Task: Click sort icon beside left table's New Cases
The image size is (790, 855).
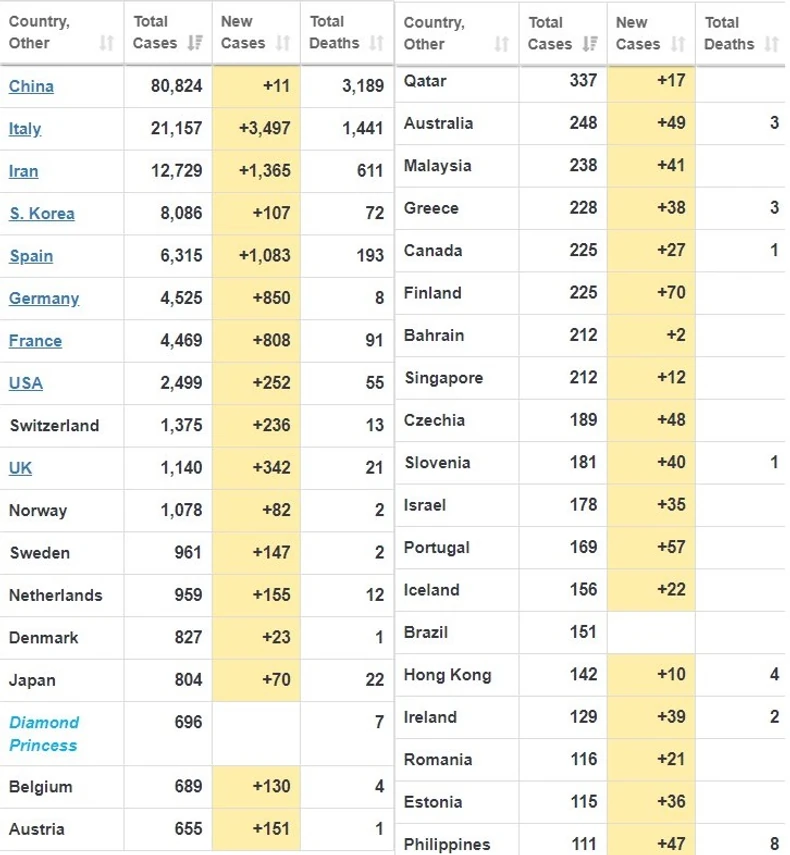Action: click(x=283, y=44)
